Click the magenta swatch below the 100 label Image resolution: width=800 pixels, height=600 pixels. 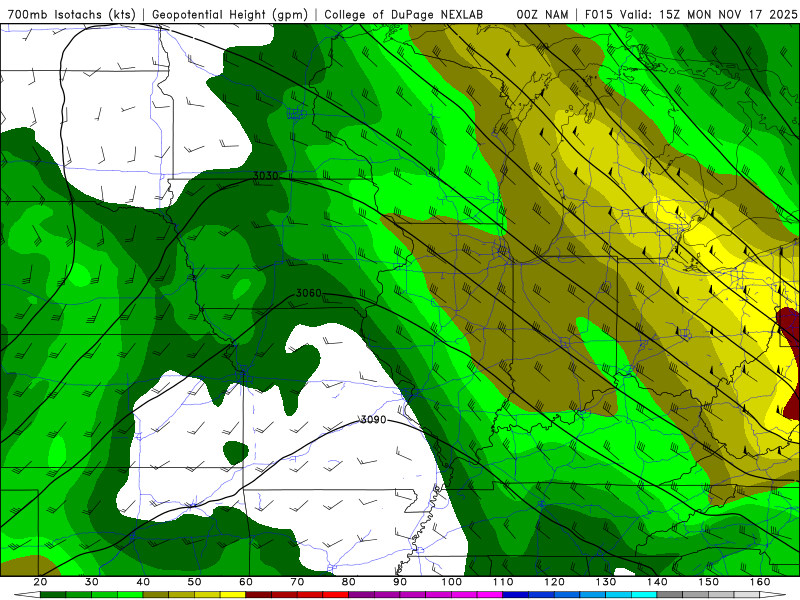(464, 595)
